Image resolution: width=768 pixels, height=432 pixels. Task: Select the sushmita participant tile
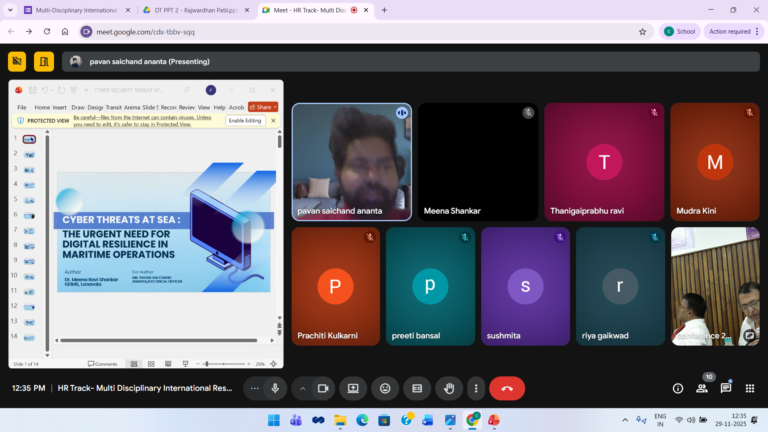[525, 286]
